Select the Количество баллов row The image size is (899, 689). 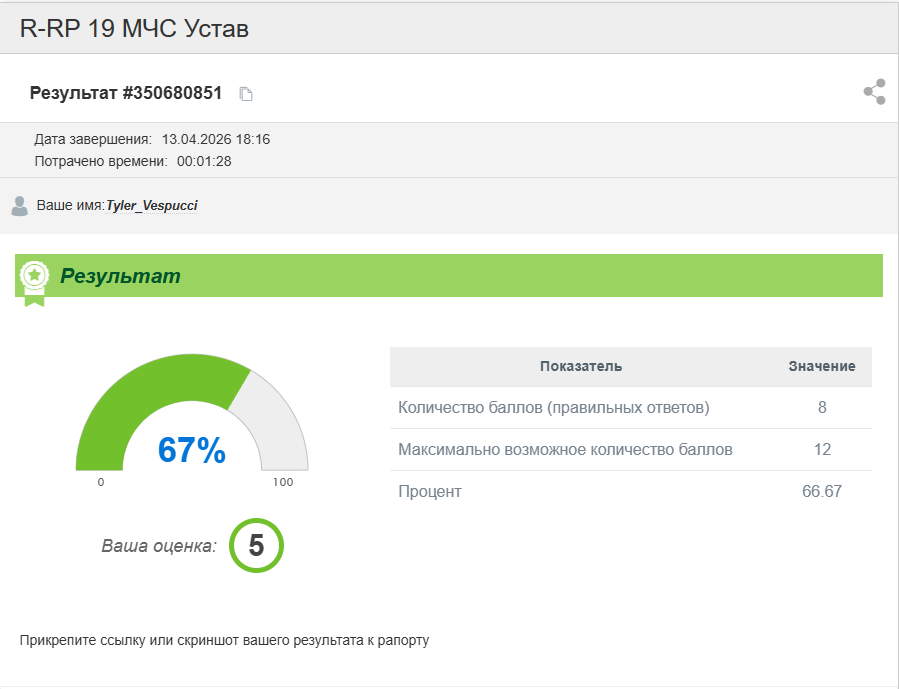pyautogui.click(x=553, y=408)
